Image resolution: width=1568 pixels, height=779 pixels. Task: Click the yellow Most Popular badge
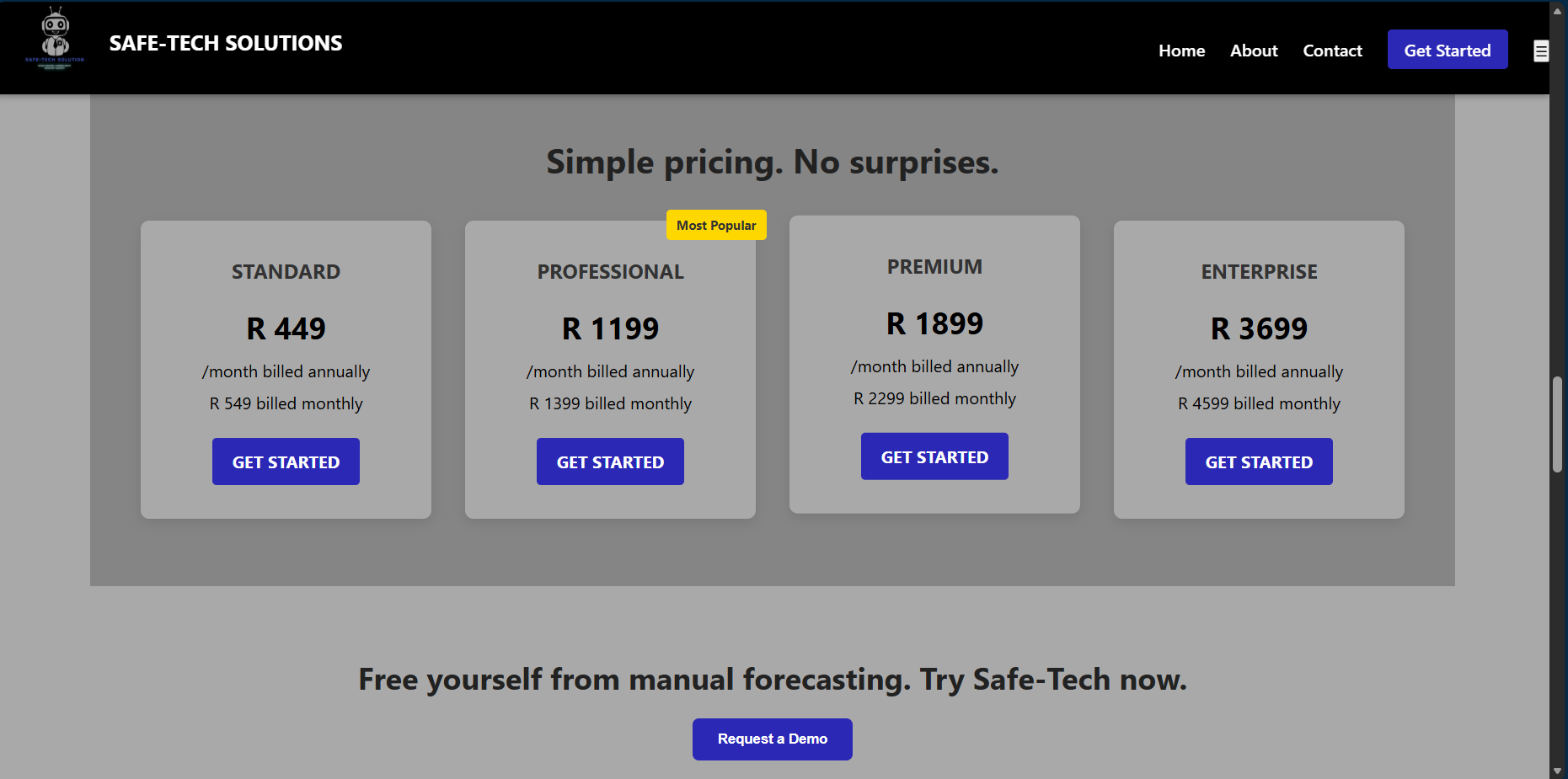716,225
